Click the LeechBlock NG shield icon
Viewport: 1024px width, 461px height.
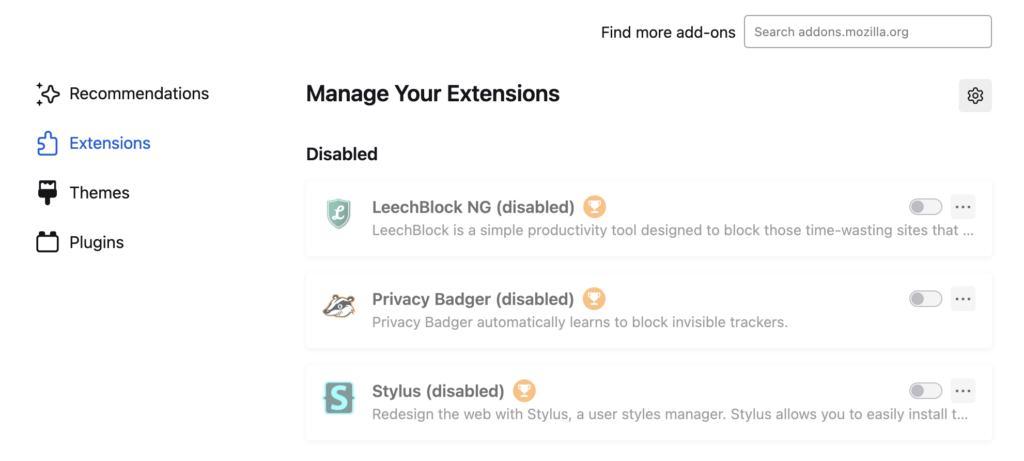tap(339, 213)
